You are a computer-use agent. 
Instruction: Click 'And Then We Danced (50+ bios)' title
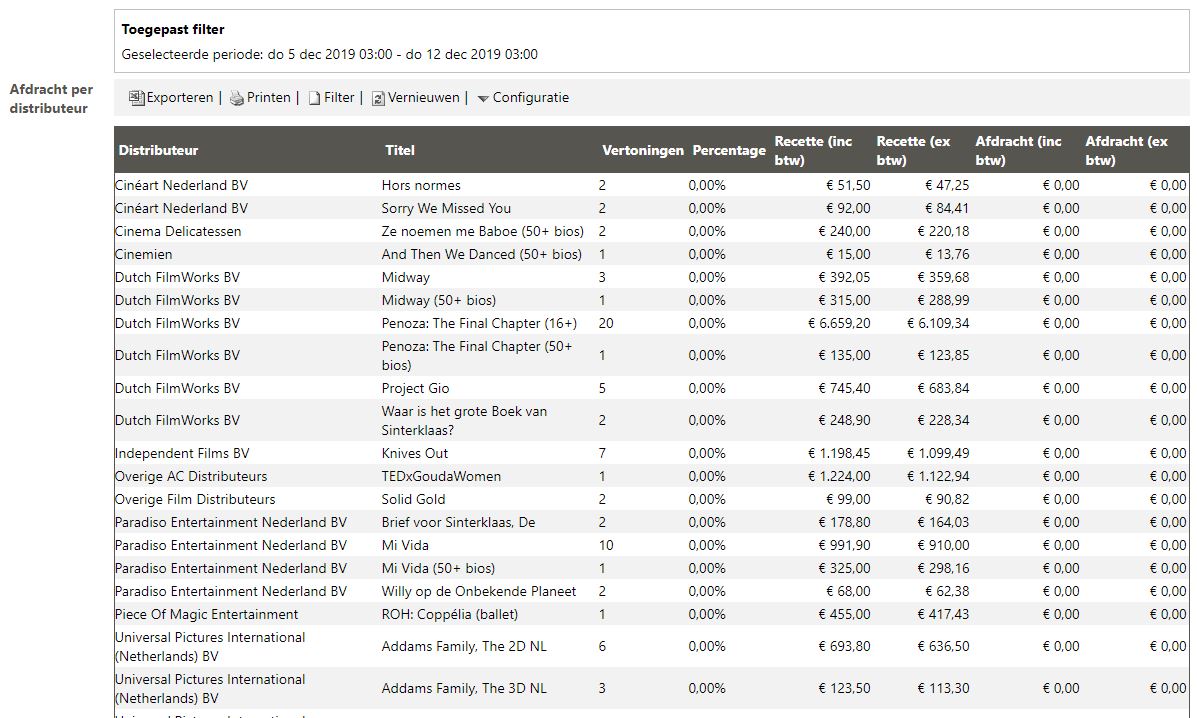(482, 254)
